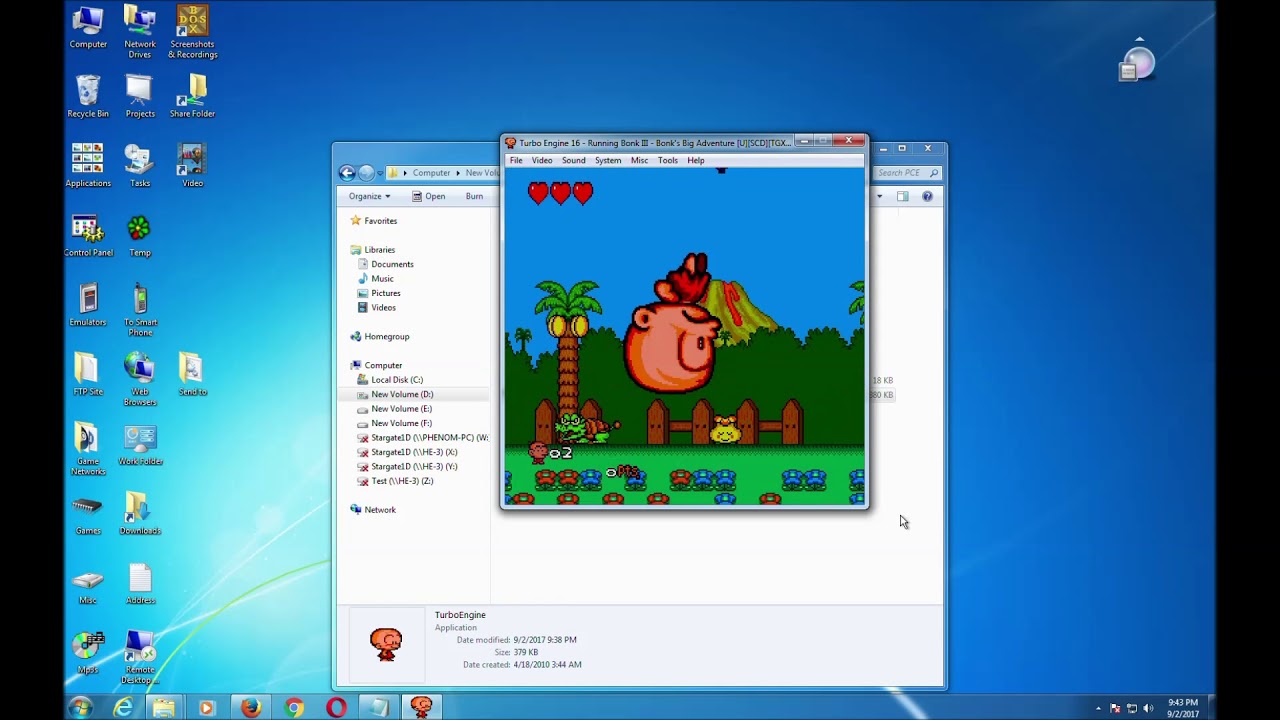The image size is (1280, 720).
Task: Open the taskbar Windows Explorer folder icon
Action: [164, 707]
